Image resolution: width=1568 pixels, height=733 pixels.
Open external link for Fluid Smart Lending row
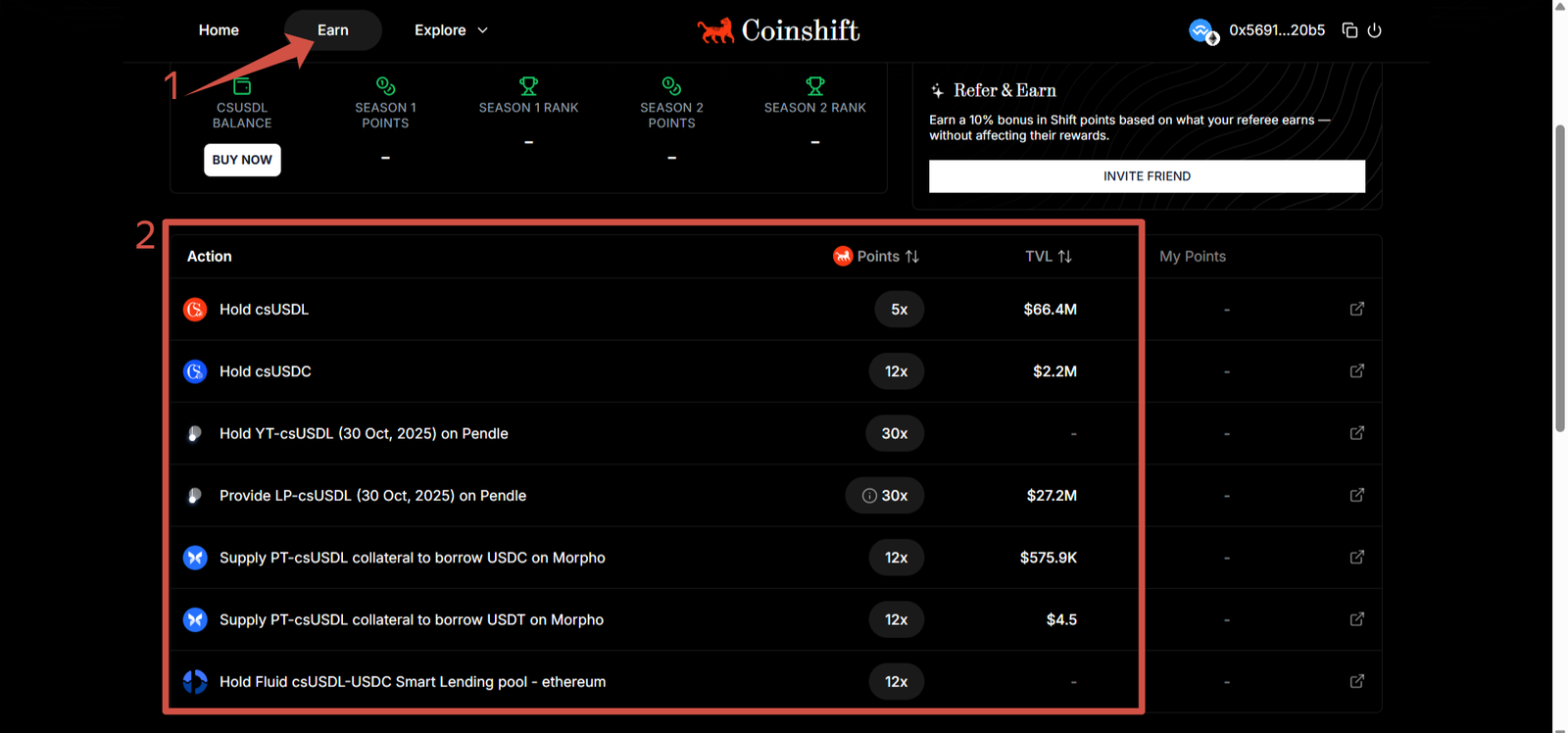[x=1356, y=682]
